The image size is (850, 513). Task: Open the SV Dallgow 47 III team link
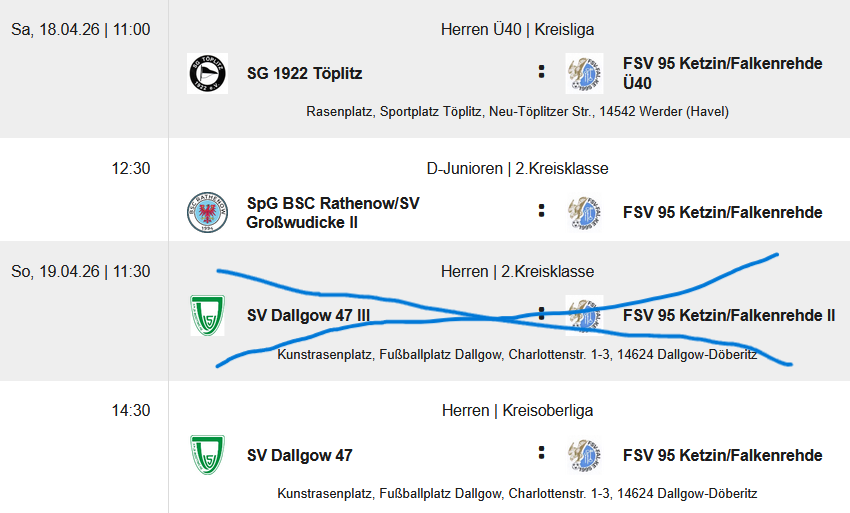coord(308,316)
